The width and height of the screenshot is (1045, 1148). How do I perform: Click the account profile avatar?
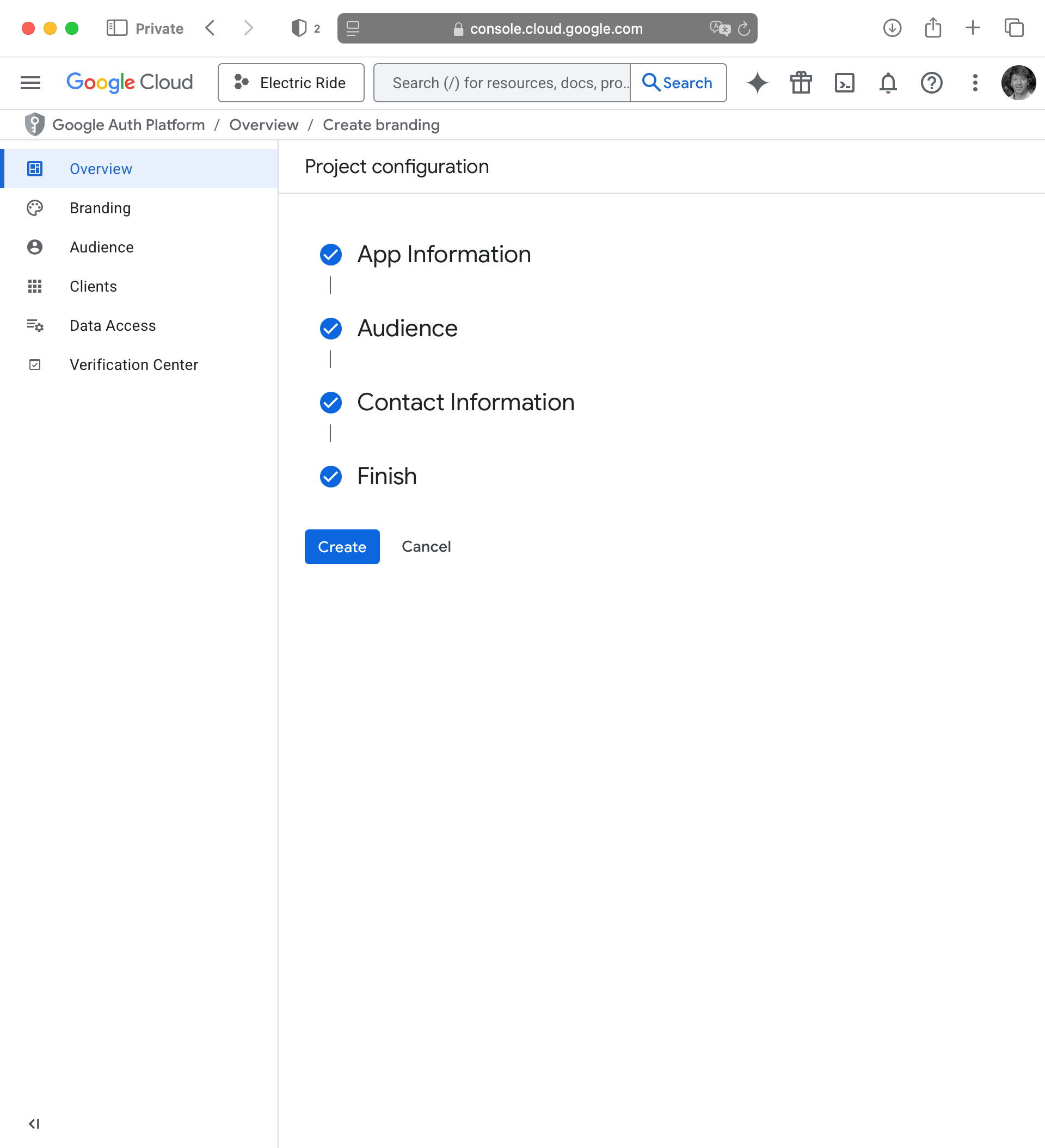(1018, 83)
